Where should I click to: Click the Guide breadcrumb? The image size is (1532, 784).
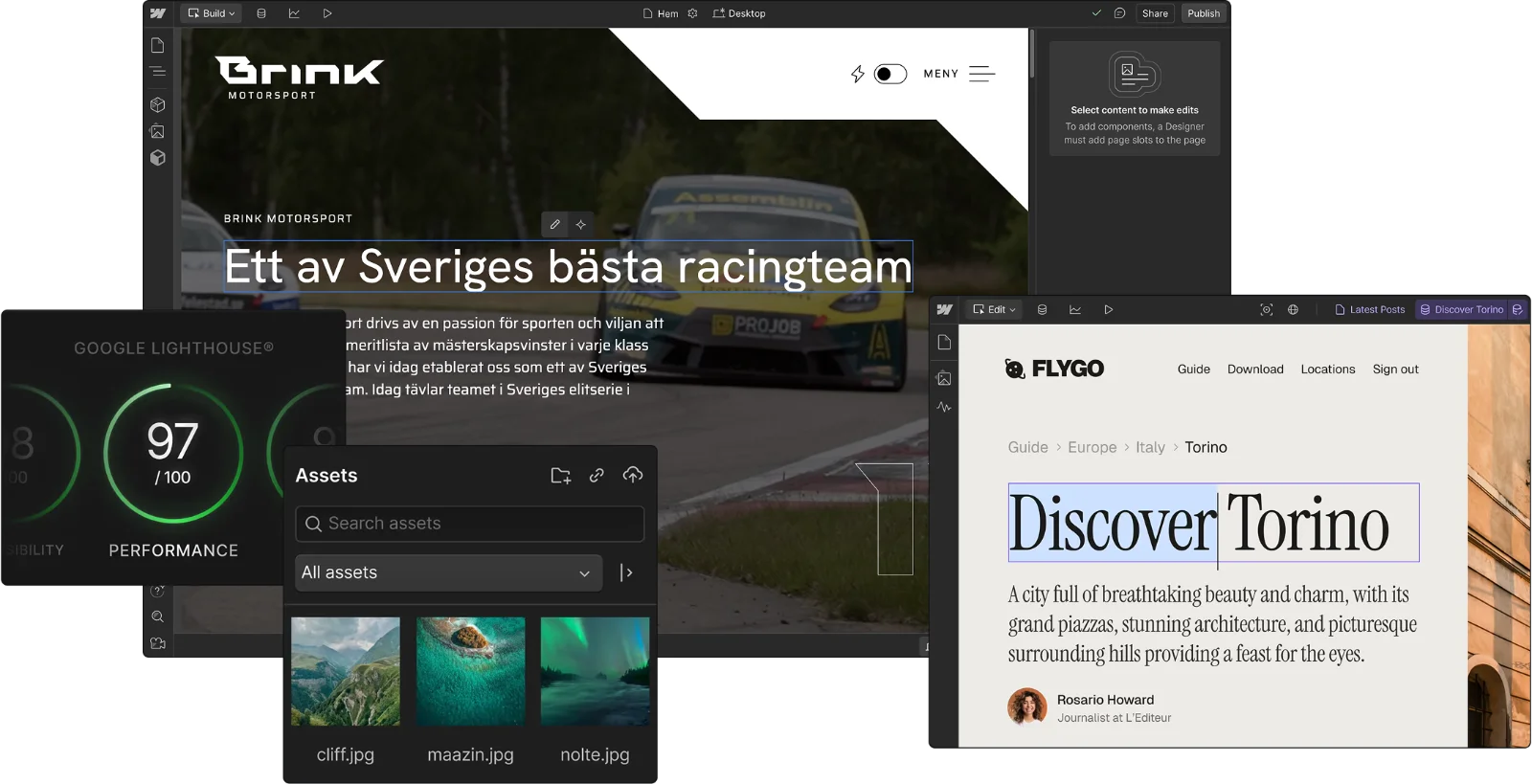coord(1027,447)
